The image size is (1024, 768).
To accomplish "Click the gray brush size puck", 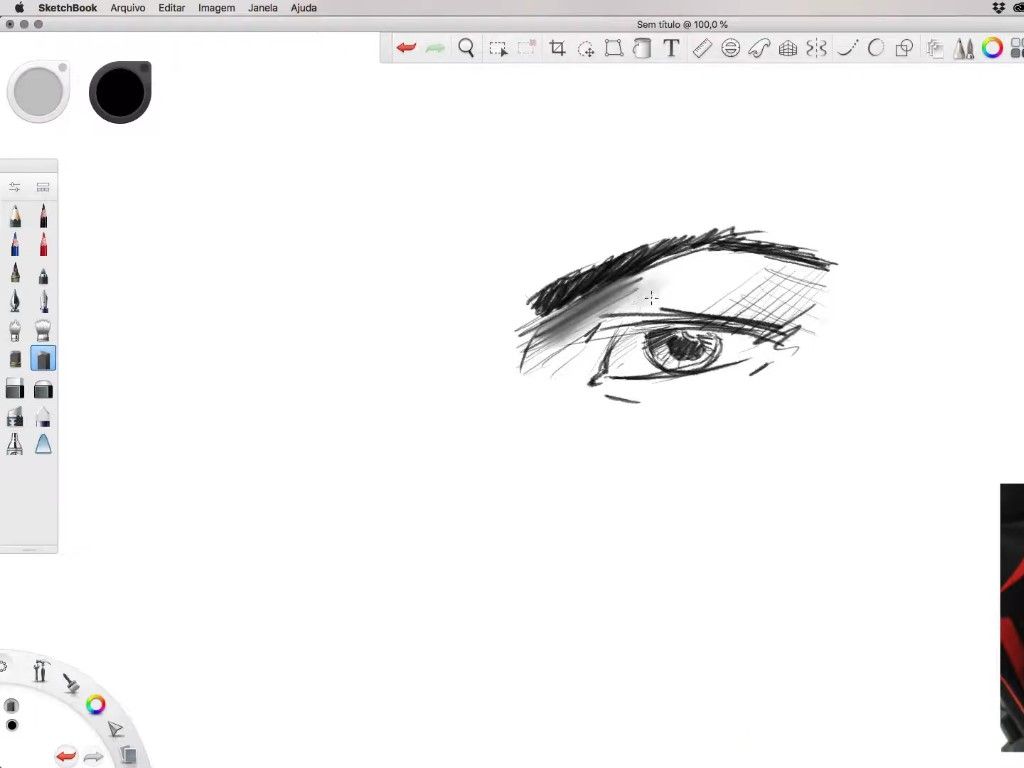I will (x=39, y=93).
